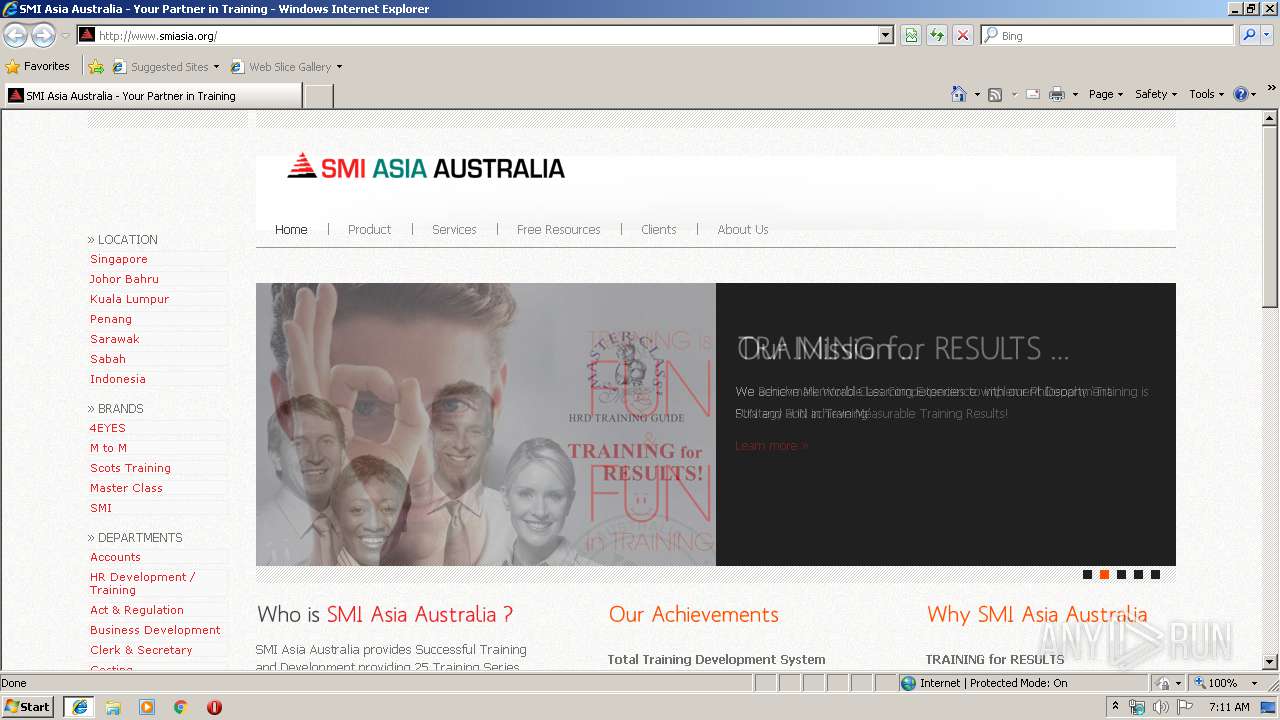Click the Home page icon in command bar
Image resolution: width=1280 pixels, height=720 pixels.
[958, 94]
